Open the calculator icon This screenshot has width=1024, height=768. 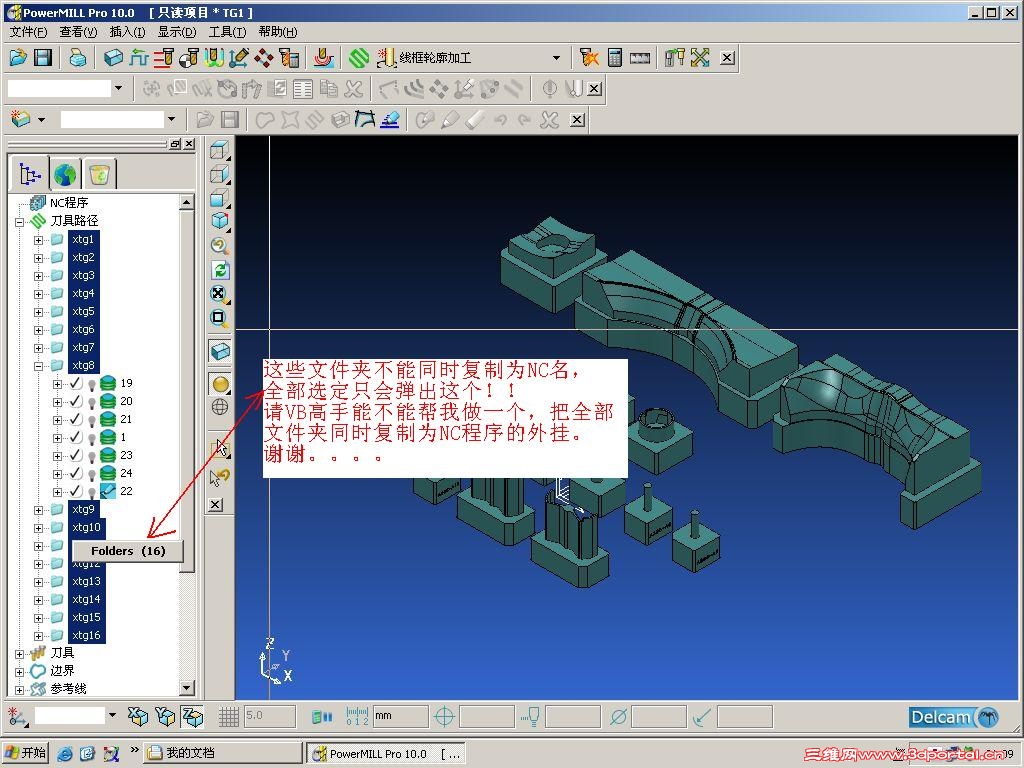(x=615, y=57)
